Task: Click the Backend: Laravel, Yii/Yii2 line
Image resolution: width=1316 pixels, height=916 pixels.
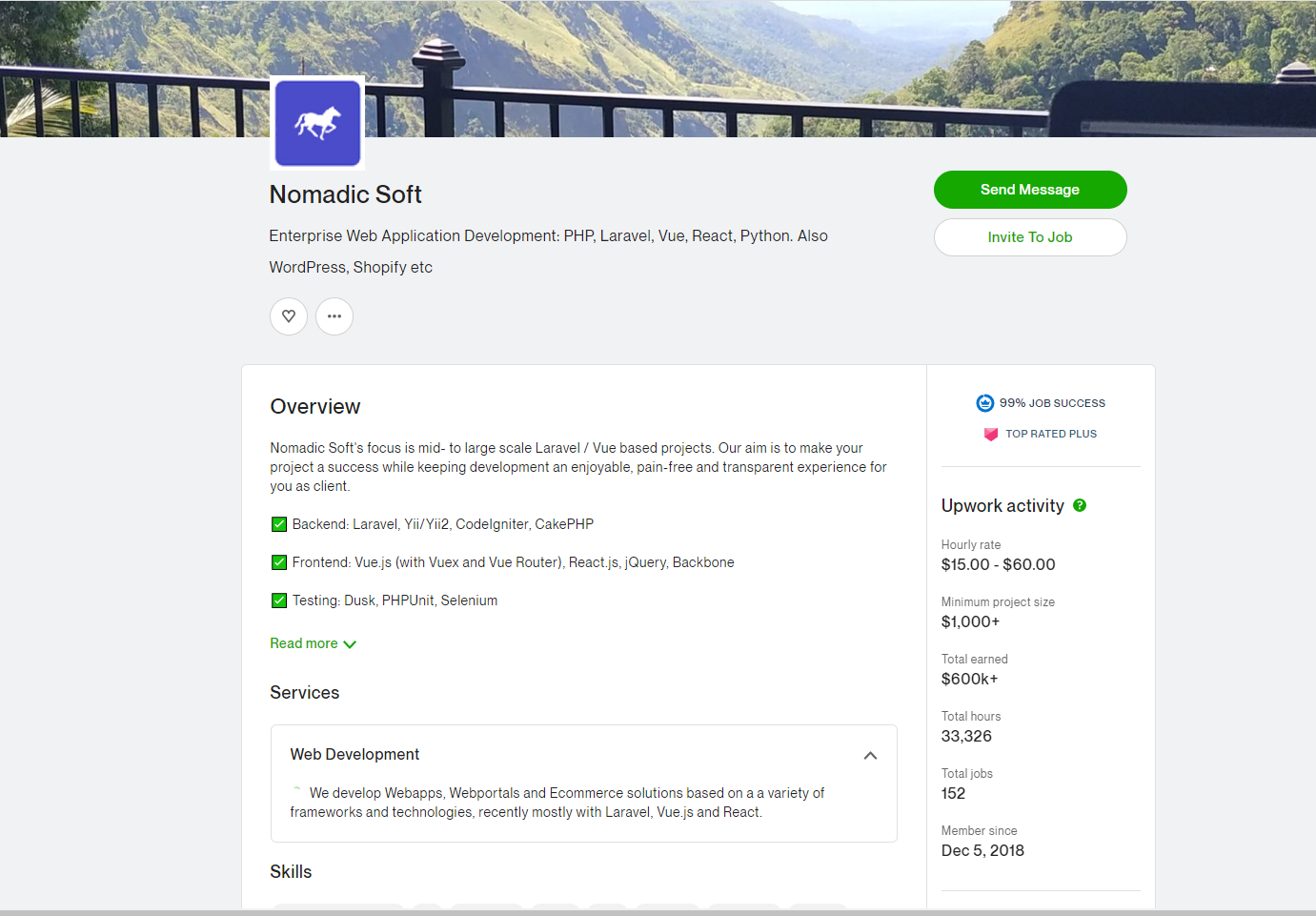Action: 443,524
